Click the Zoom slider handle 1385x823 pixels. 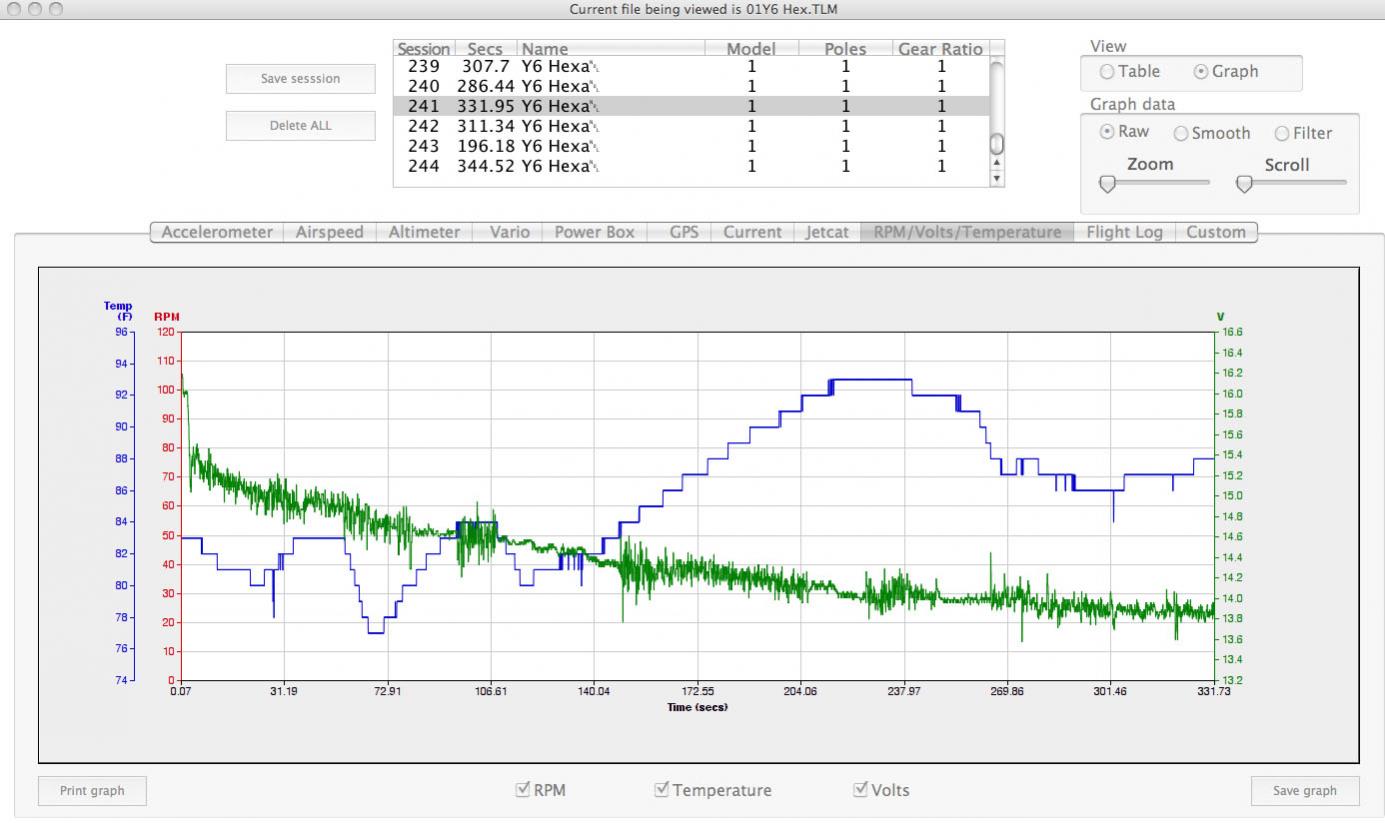pyautogui.click(x=1107, y=184)
